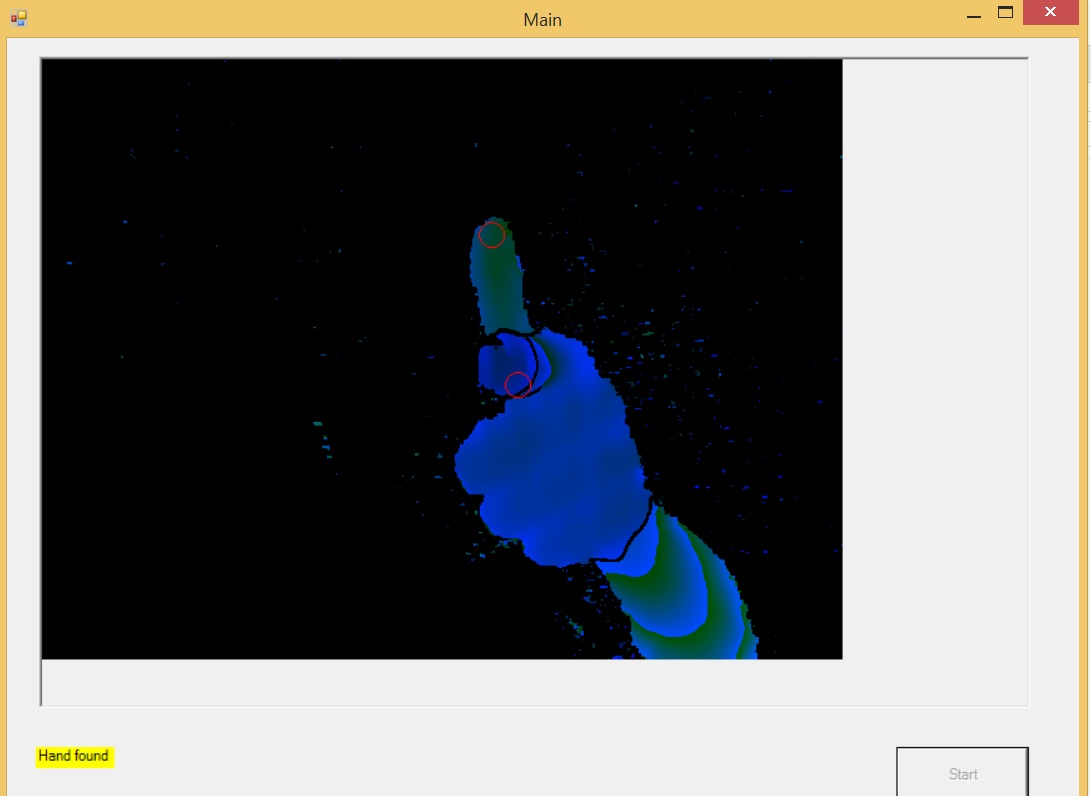Click the Start button
This screenshot has width=1091, height=797.
tap(962, 772)
